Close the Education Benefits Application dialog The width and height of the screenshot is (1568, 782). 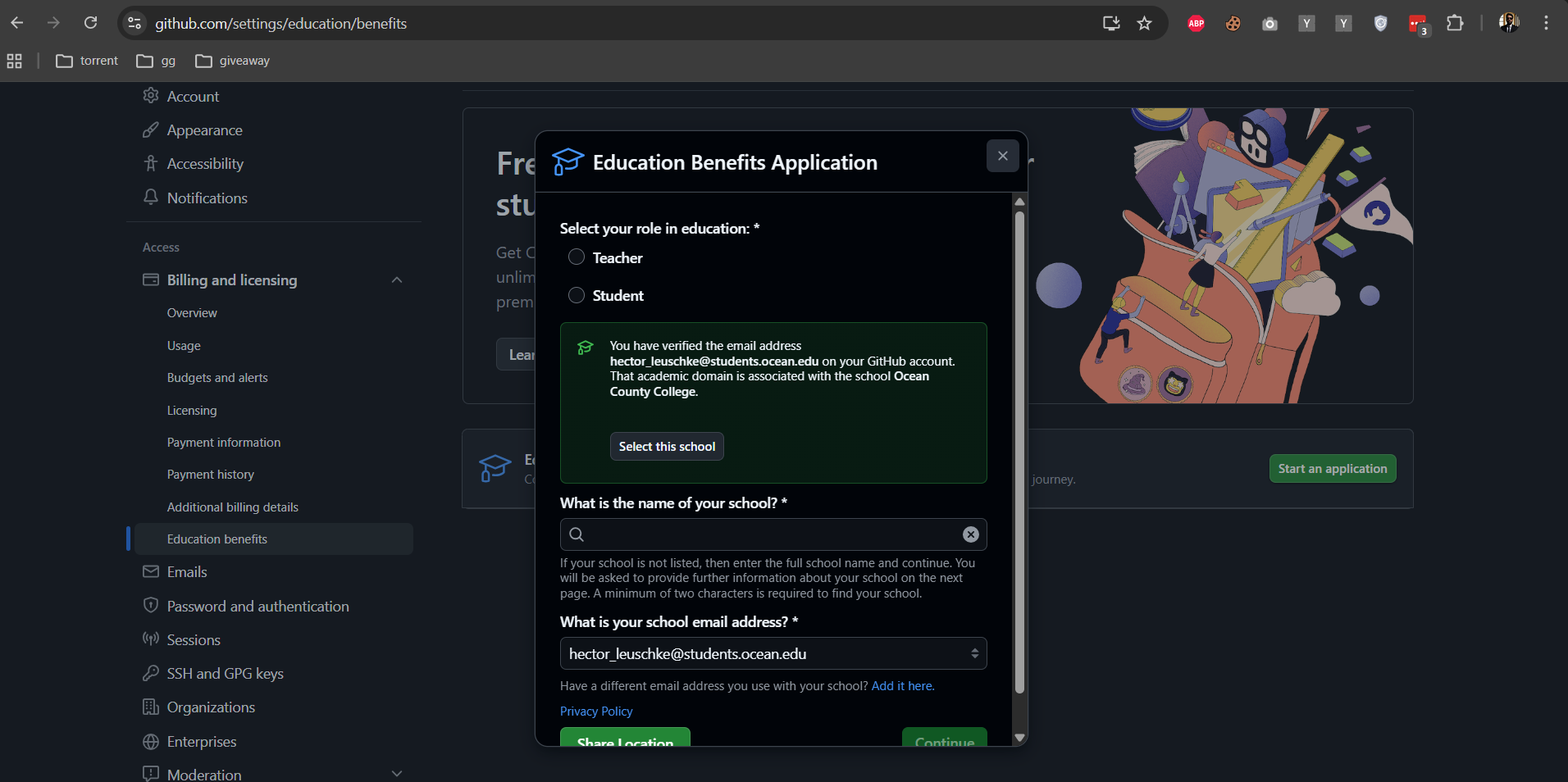coord(1002,156)
